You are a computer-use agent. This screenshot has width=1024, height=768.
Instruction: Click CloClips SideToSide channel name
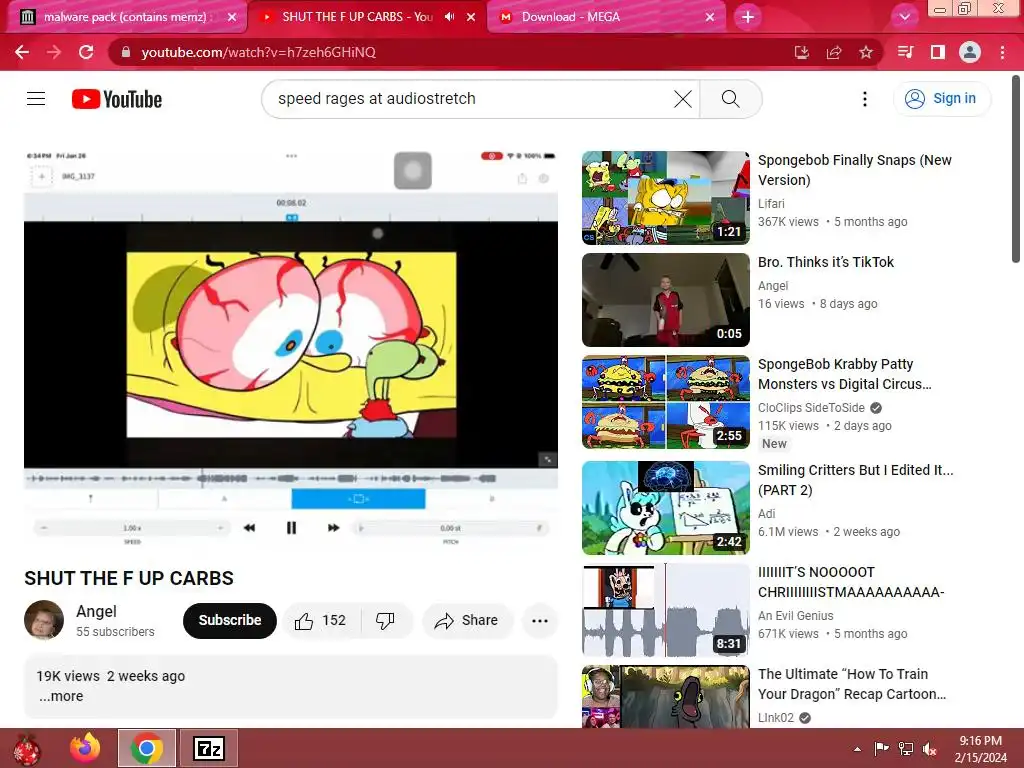811,408
